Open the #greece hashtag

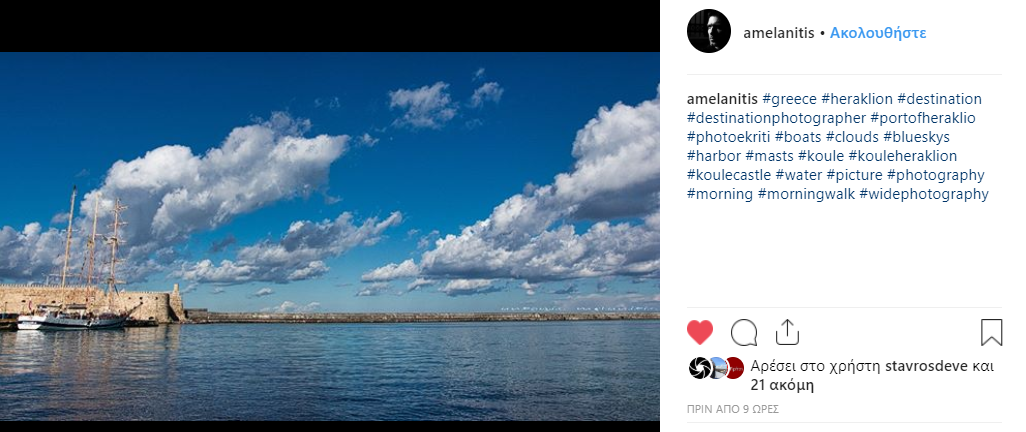(789, 99)
